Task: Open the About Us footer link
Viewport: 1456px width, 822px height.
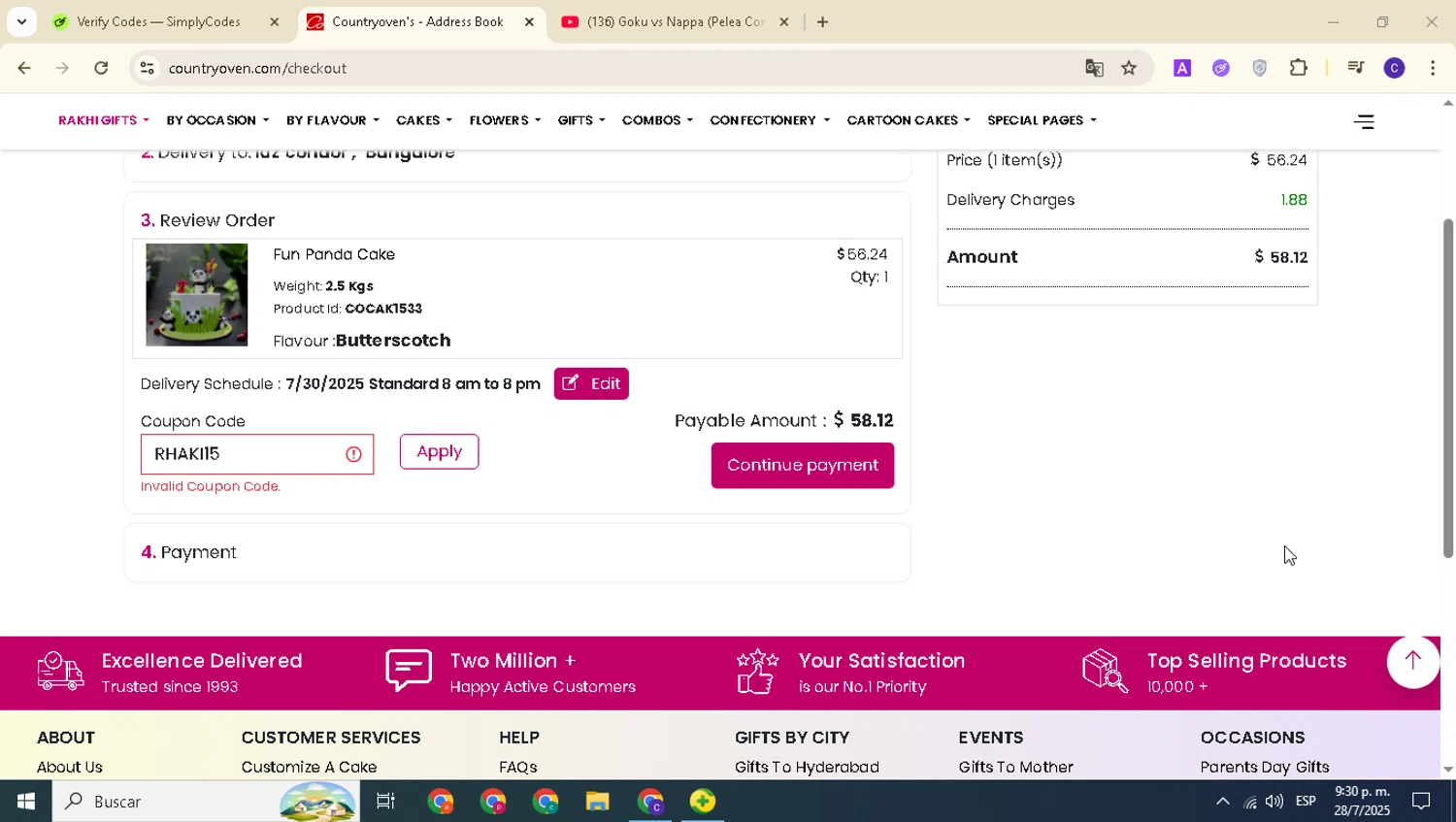Action: 70,767
